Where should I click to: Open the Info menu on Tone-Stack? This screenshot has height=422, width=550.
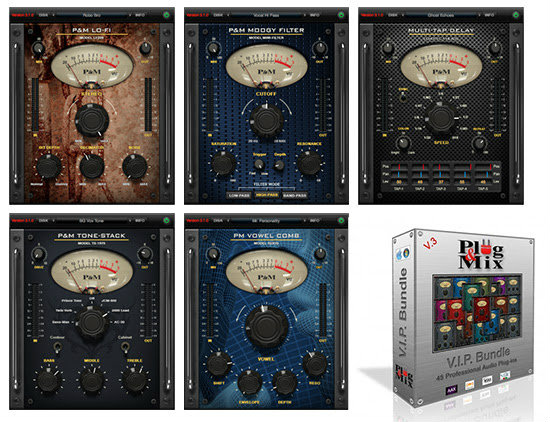140,221
